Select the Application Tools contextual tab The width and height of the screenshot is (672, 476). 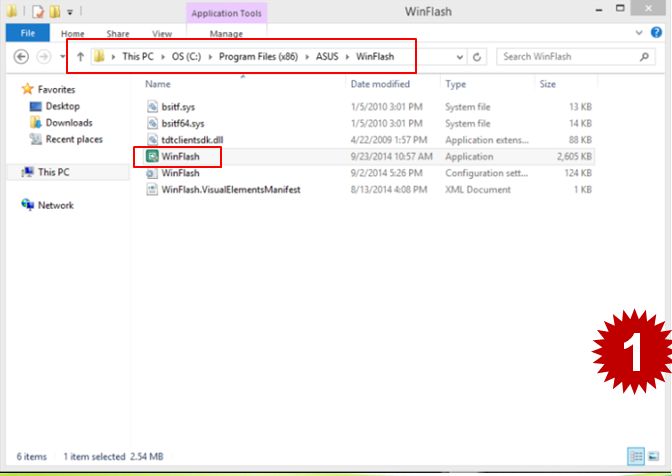[x=226, y=13]
